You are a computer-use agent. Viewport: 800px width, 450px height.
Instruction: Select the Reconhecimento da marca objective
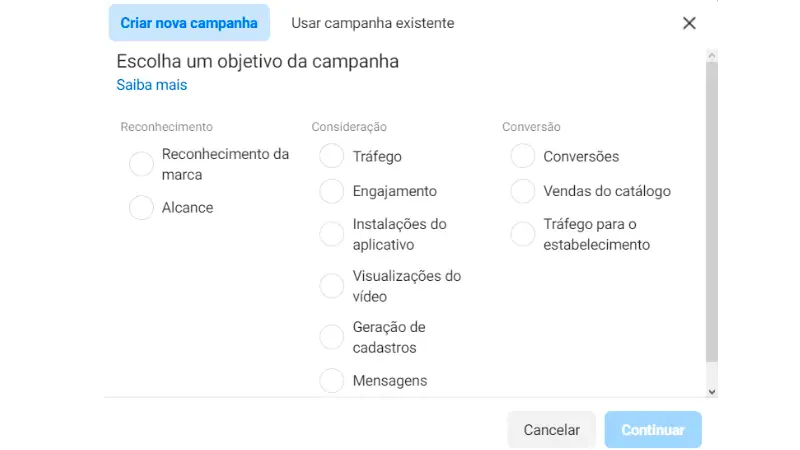pyautogui.click(x=142, y=165)
